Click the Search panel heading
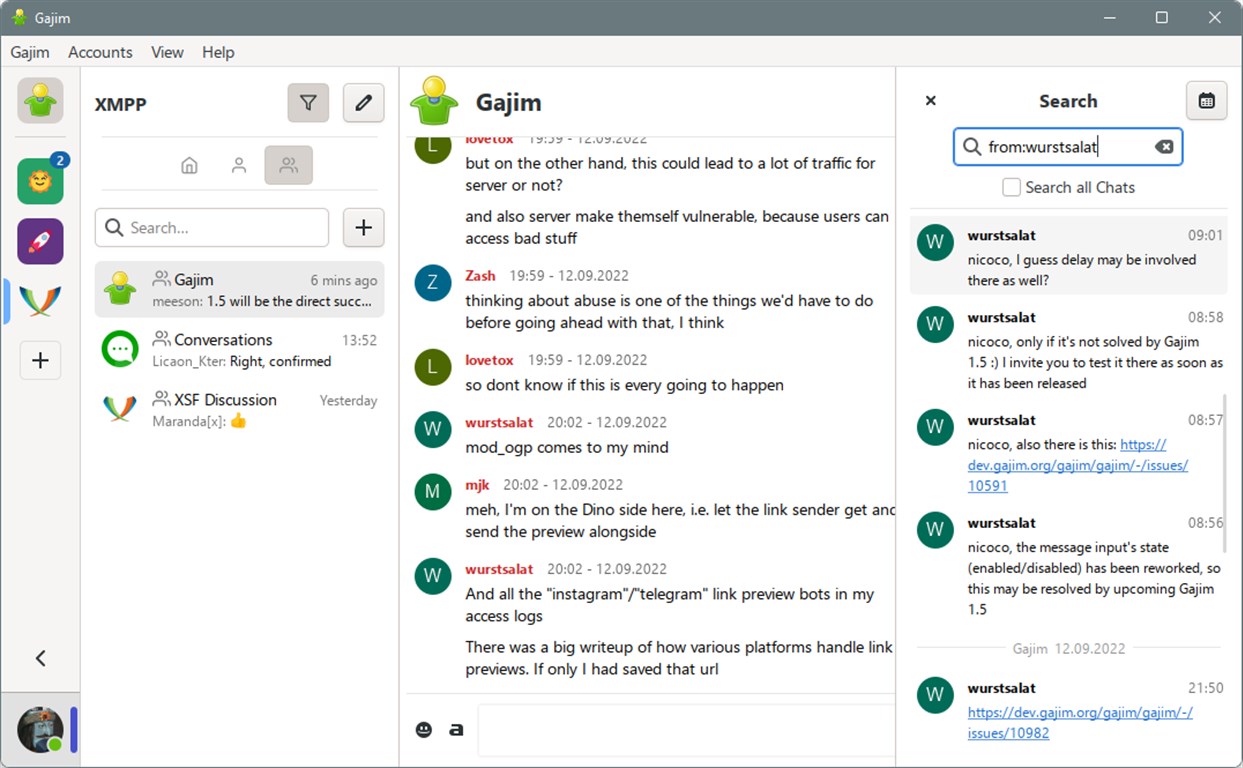This screenshot has width=1243, height=768. point(1068,101)
